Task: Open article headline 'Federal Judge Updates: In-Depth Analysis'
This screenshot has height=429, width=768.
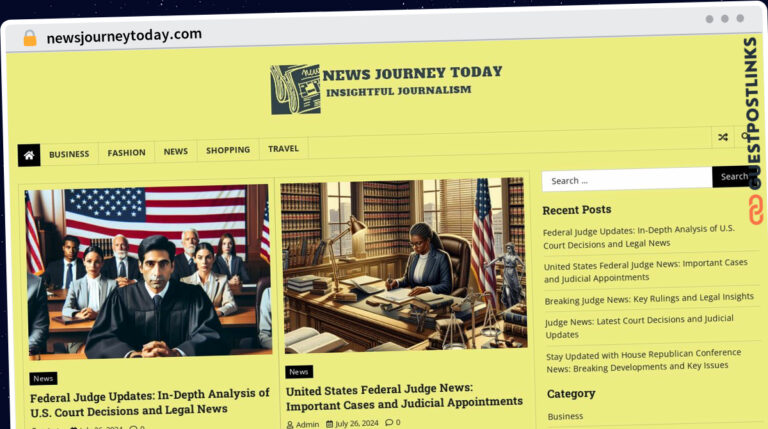Action: pyautogui.click(x=150, y=402)
